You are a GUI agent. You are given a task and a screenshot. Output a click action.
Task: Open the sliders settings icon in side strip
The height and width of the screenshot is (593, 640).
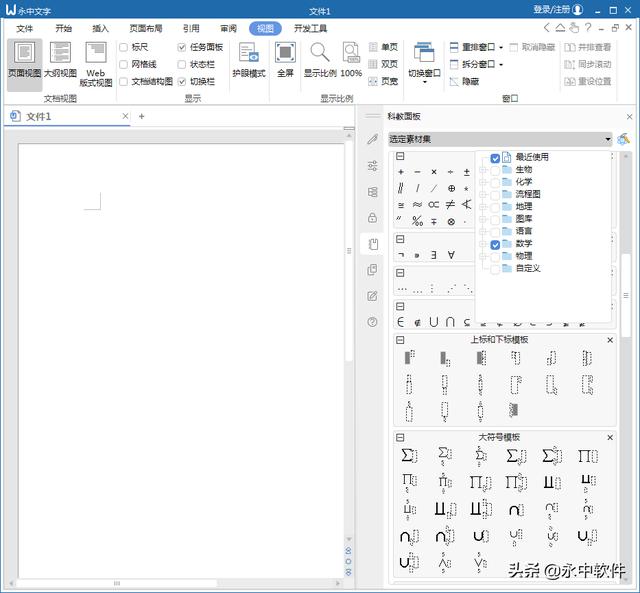pyautogui.click(x=372, y=165)
